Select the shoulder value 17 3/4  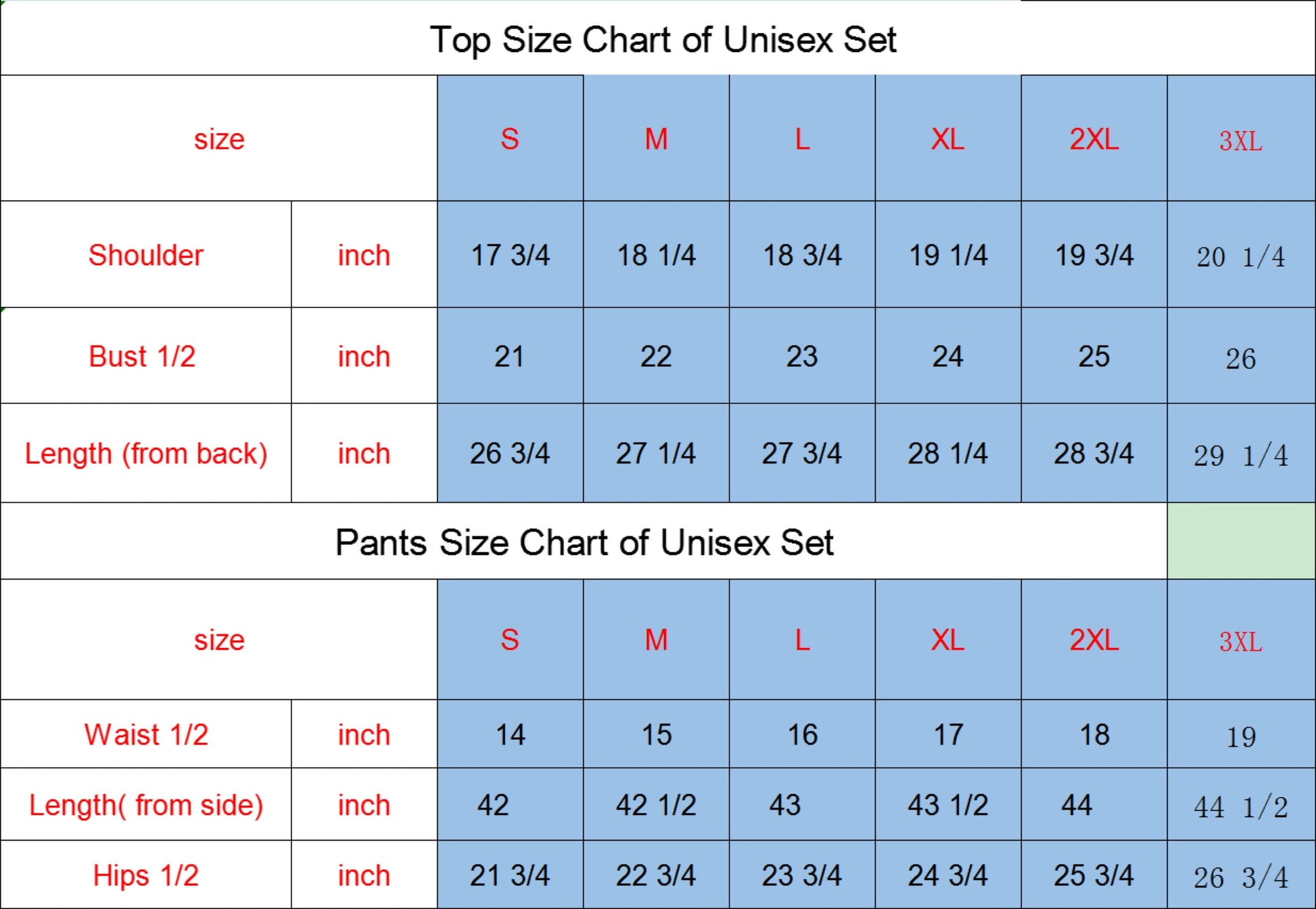click(510, 255)
